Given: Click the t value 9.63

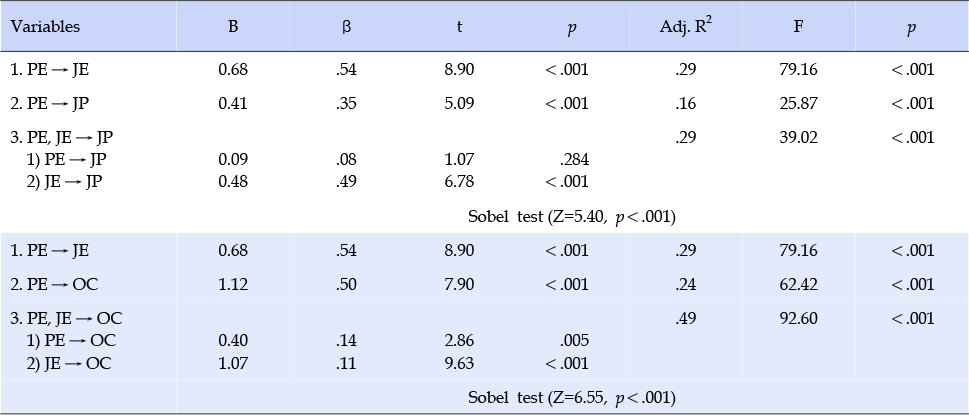Looking at the screenshot, I should [459, 364].
